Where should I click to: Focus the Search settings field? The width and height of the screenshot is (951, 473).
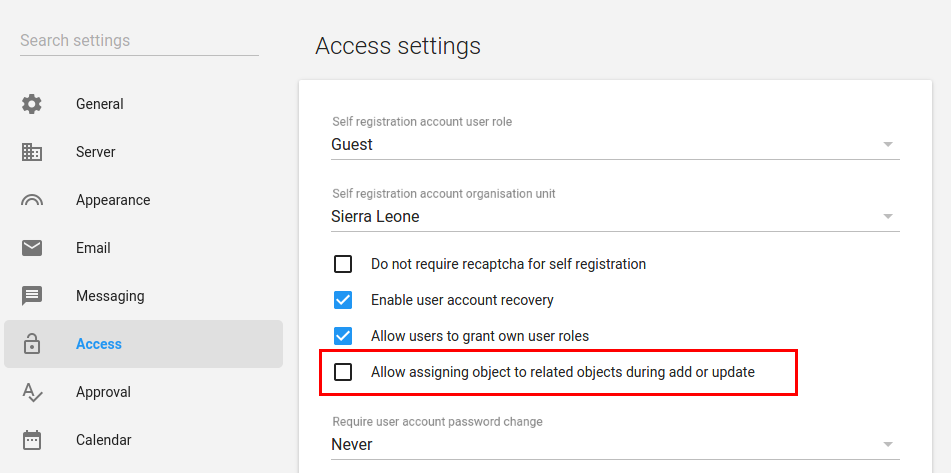pyautogui.click(x=138, y=41)
